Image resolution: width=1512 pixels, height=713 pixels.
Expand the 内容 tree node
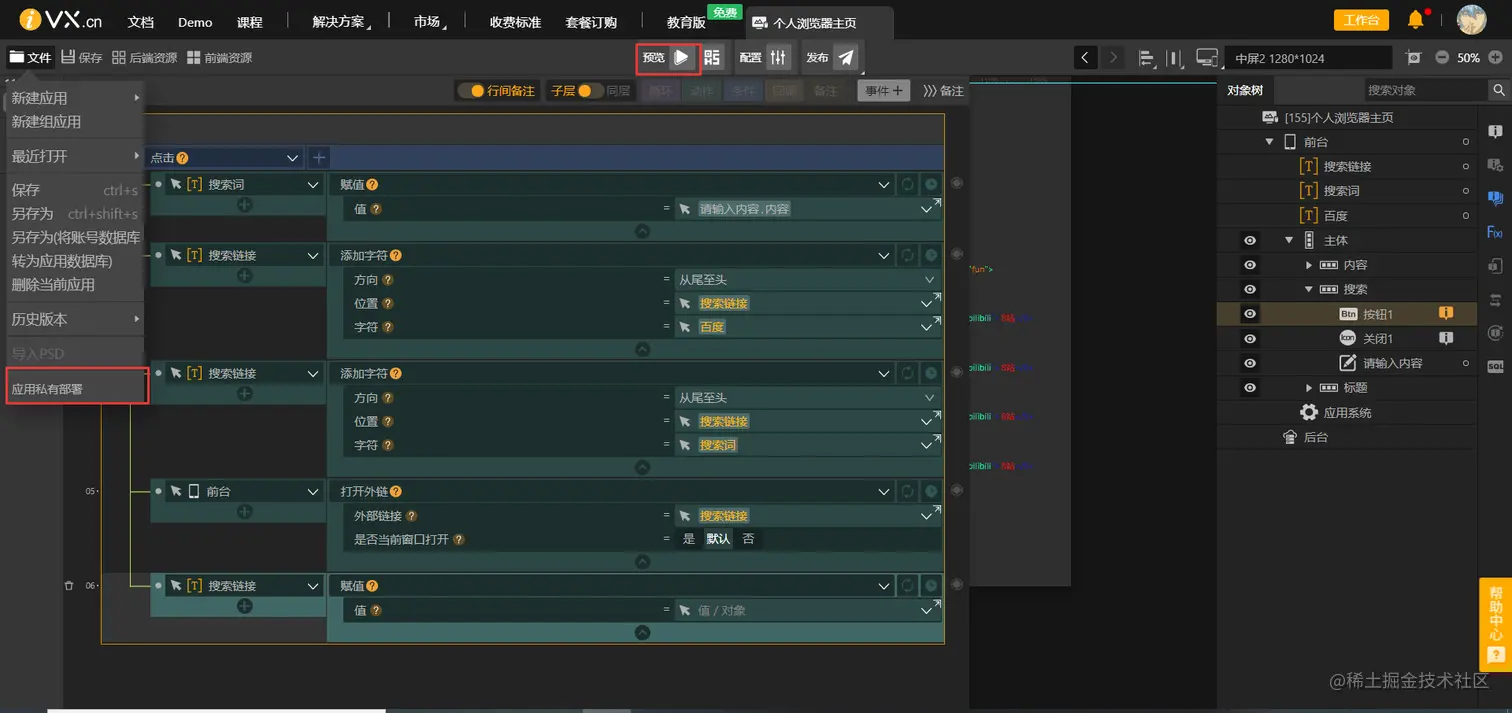click(1309, 265)
